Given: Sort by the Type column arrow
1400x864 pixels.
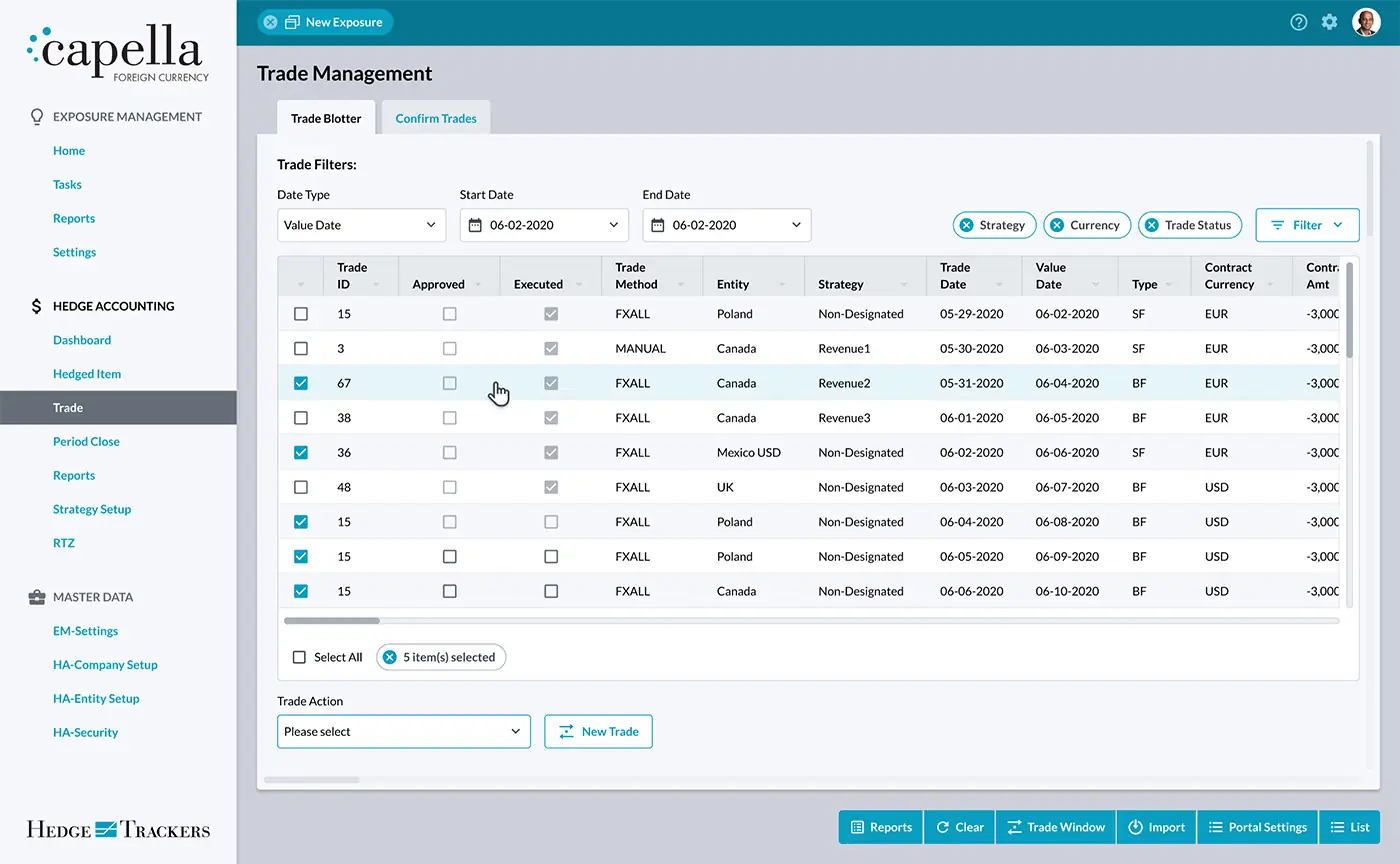Looking at the screenshot, I should click(x=1170, y=285).
